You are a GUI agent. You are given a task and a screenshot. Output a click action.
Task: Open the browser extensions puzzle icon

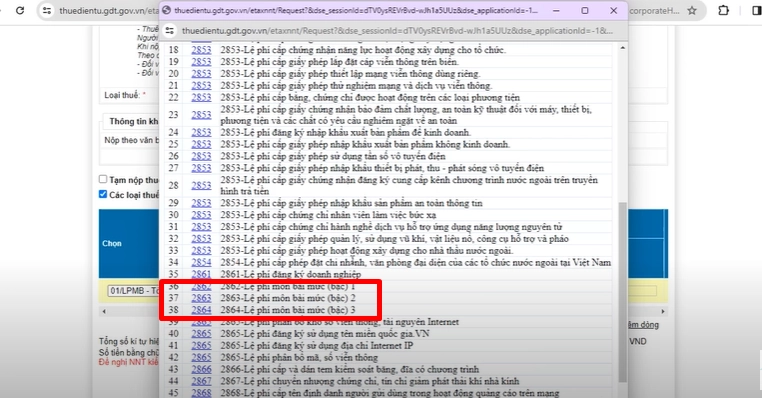click(x=724, y=10)
